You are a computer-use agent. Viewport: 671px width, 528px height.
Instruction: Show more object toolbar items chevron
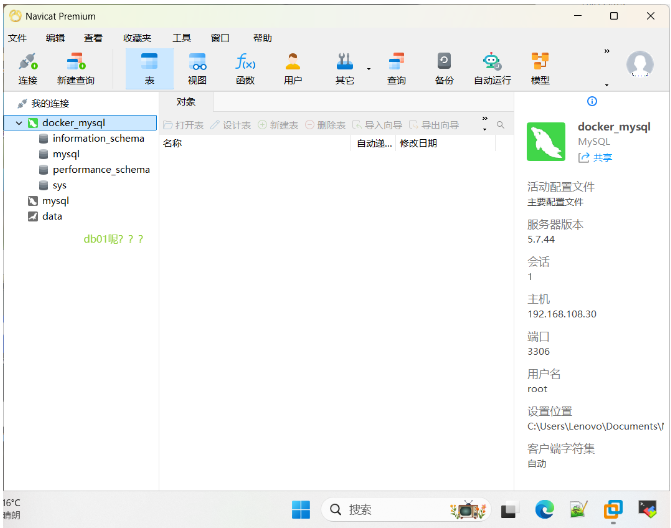coord(485,119)
